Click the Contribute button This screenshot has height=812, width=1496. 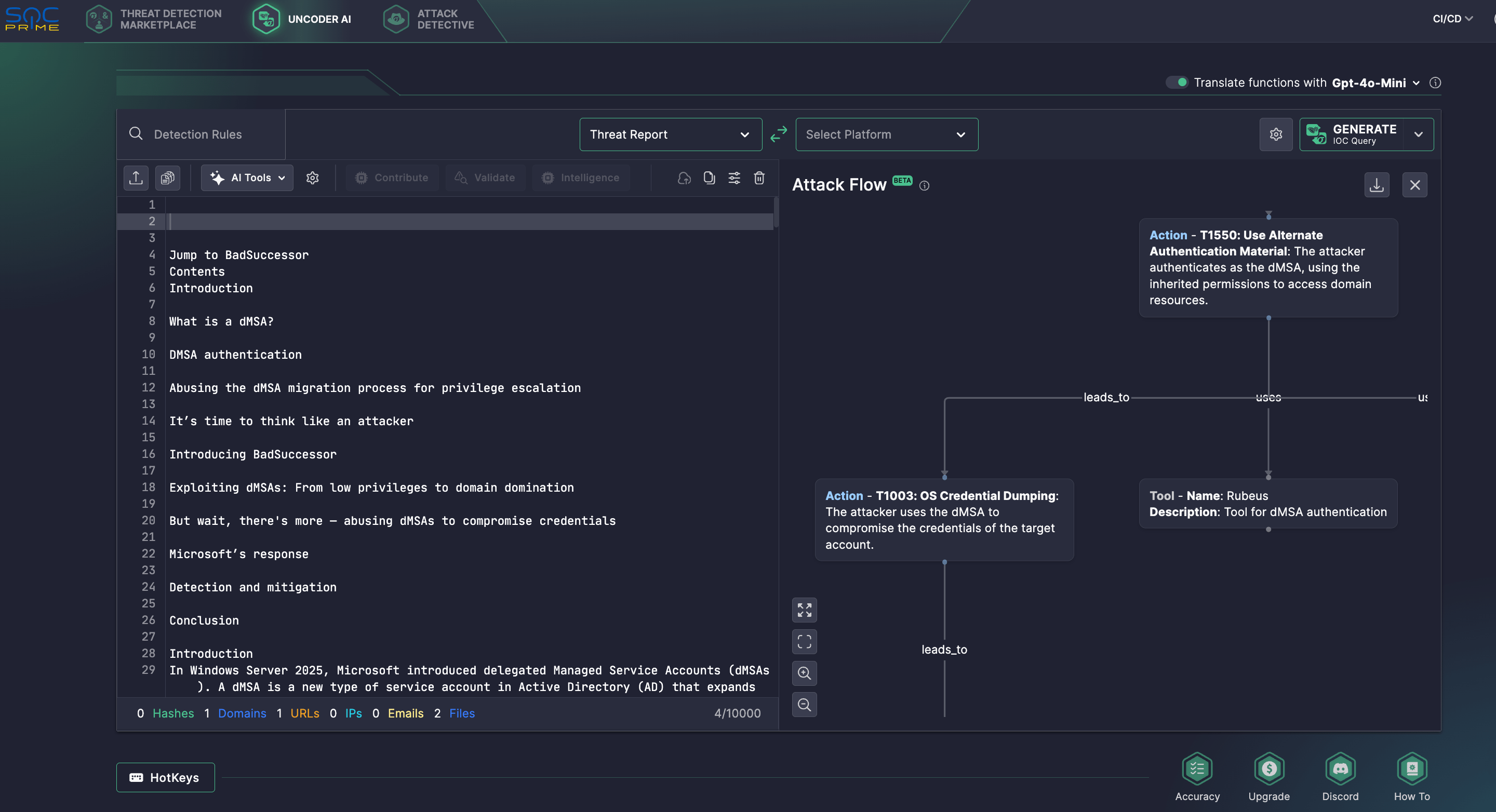click(x=392, y=178)
